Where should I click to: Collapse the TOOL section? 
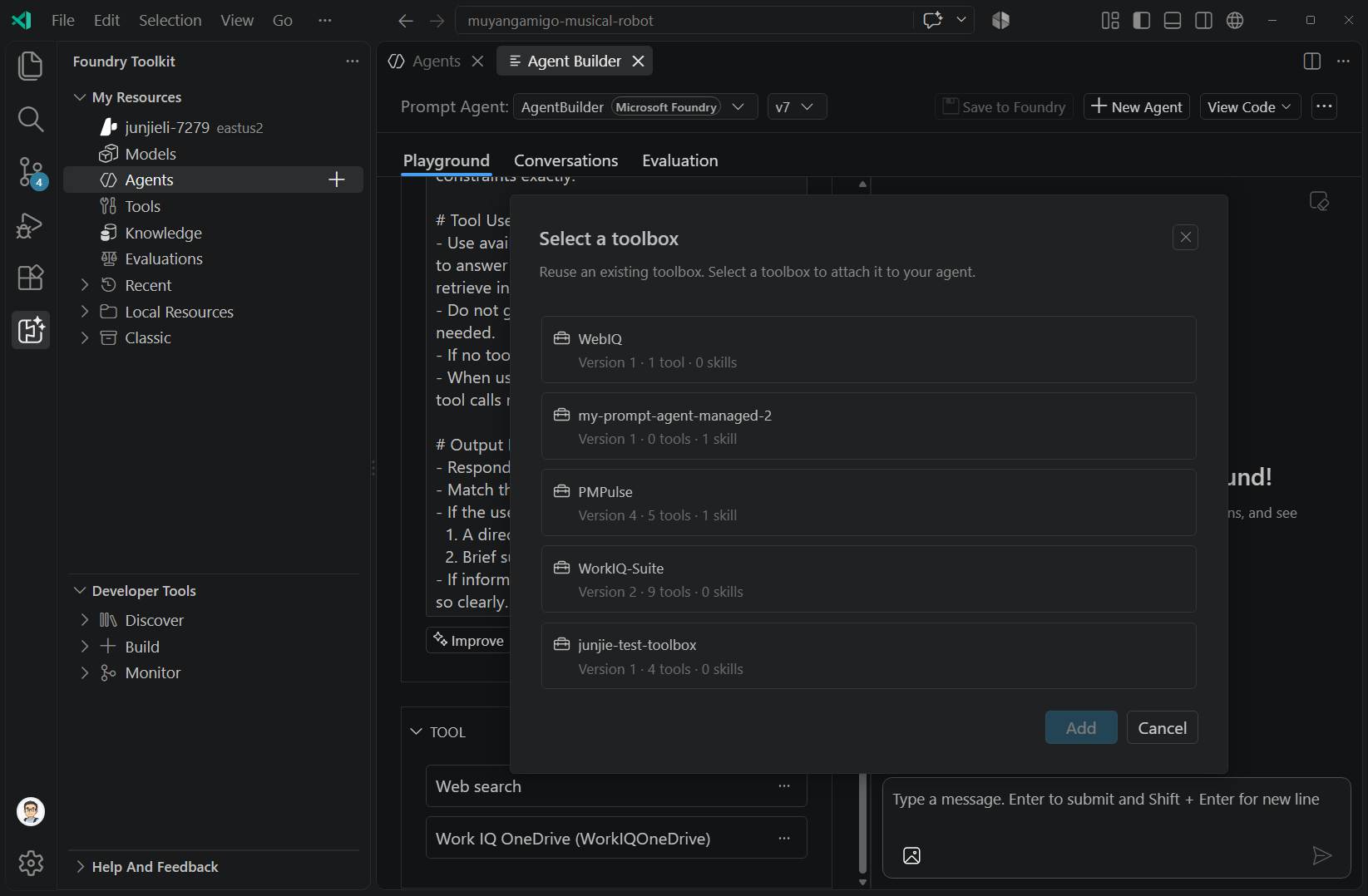417,731
